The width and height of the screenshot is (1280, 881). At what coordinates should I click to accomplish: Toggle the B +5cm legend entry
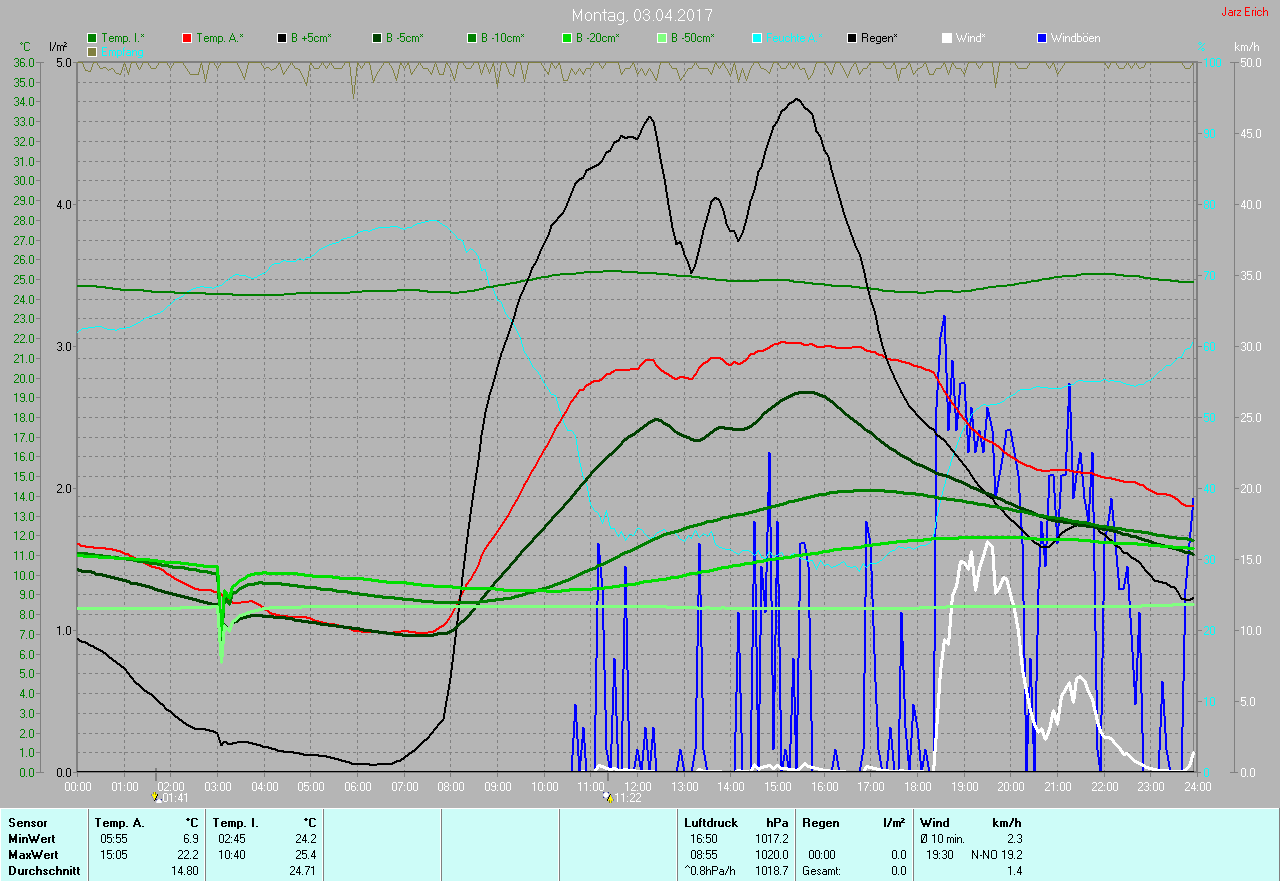tap(311, 38)
